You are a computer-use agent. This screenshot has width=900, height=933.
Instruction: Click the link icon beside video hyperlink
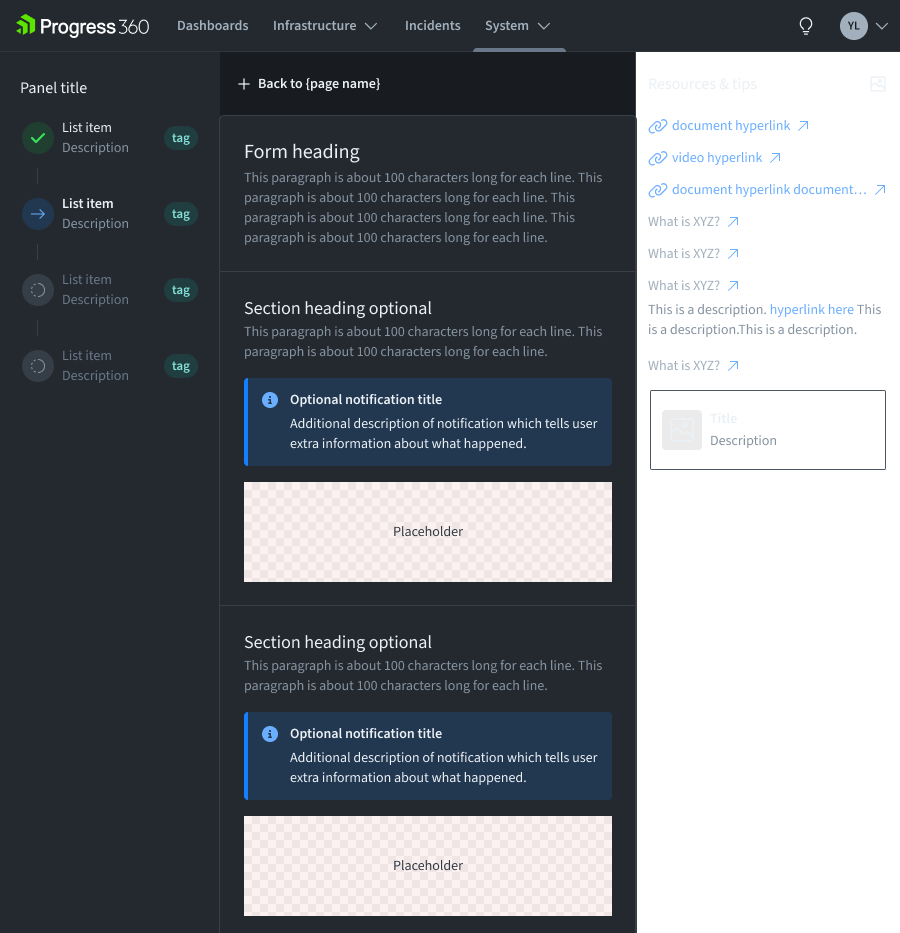point(657,158)
